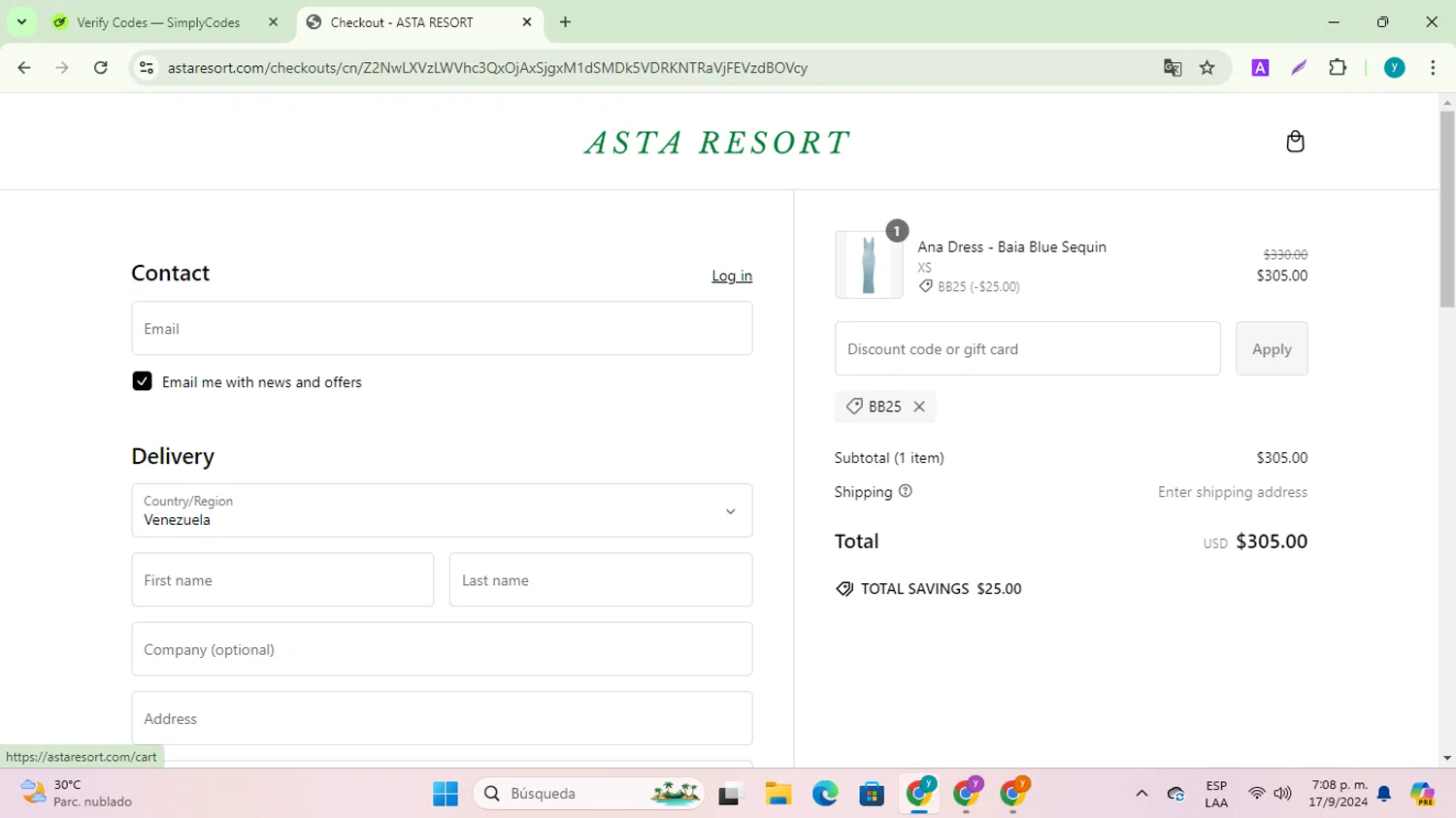The image size is (1456, 818).
Task: Focus the Address field
Action: point(442,718)
